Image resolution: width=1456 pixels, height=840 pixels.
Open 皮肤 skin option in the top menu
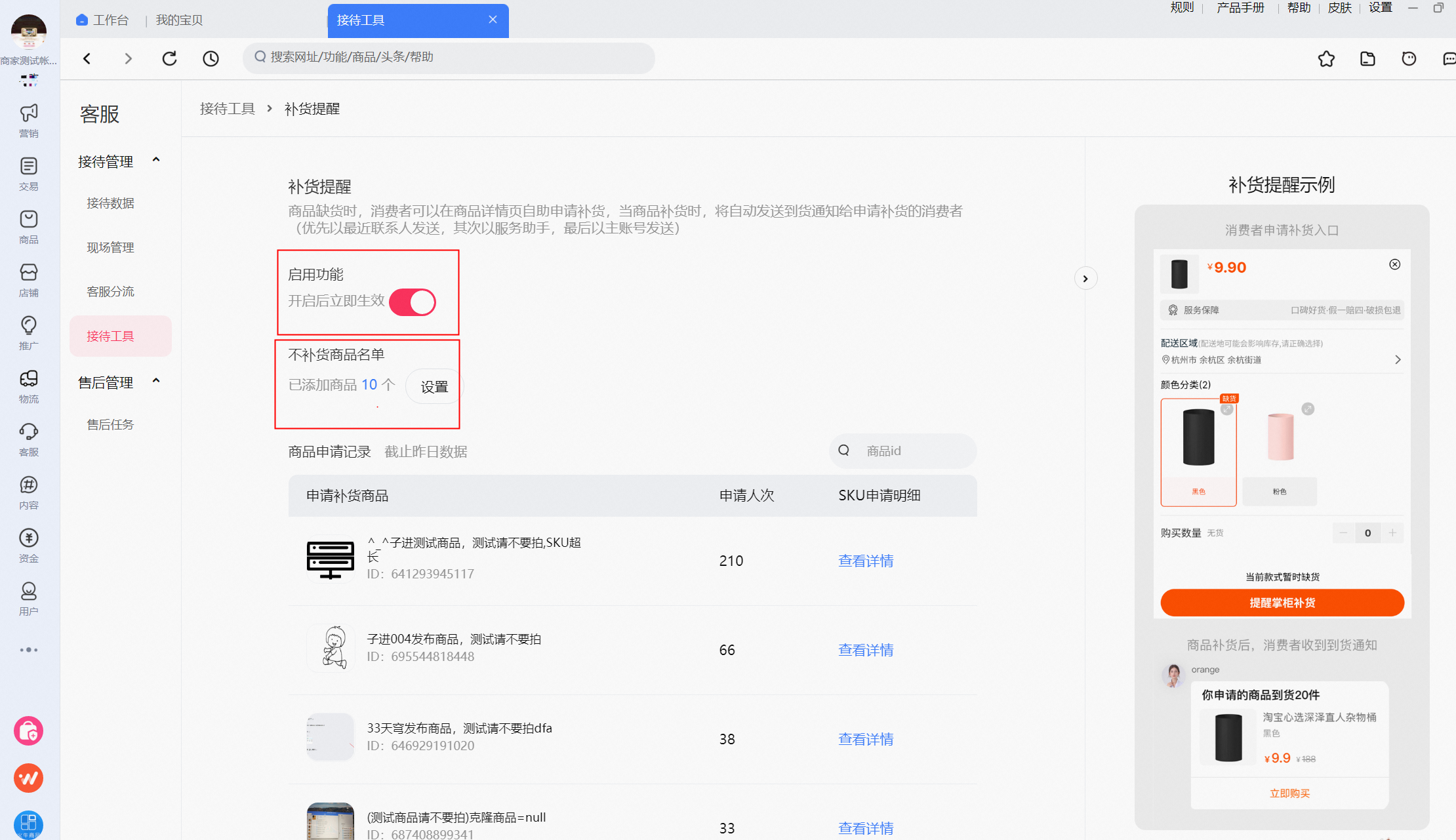tap(1340, 7)
